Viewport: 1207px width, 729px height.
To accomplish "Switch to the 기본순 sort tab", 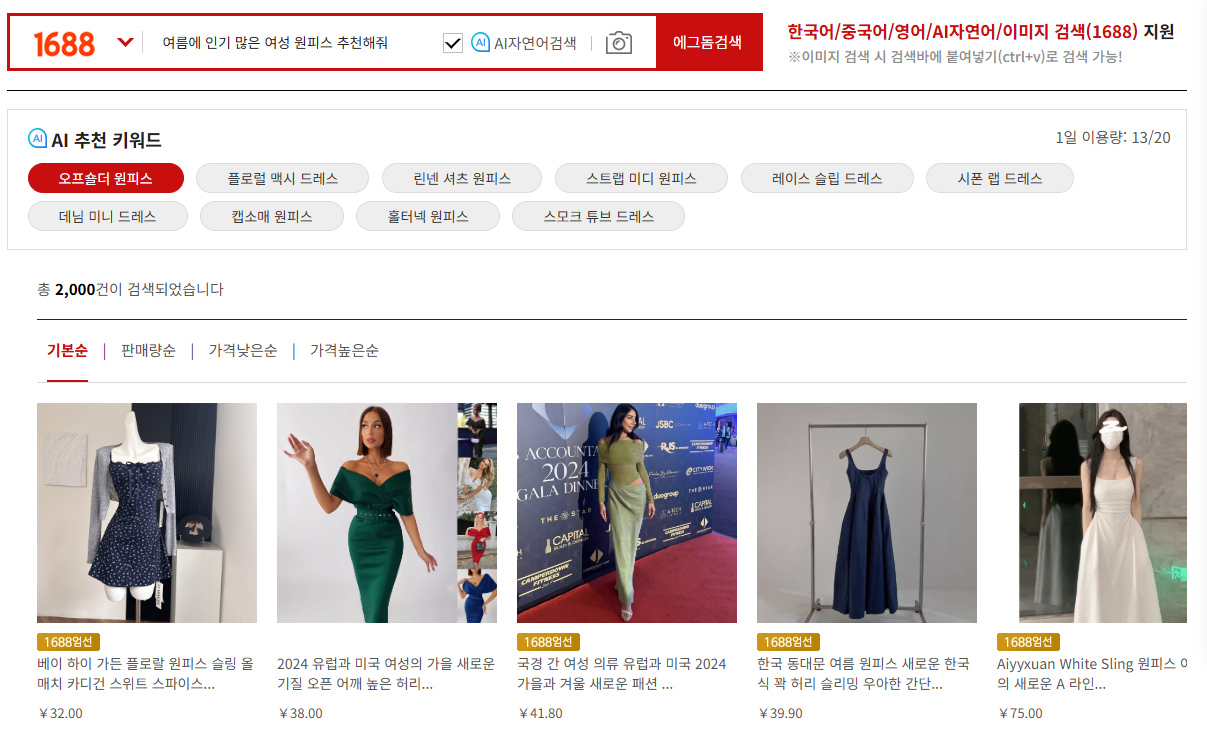I will click(67, 351).
